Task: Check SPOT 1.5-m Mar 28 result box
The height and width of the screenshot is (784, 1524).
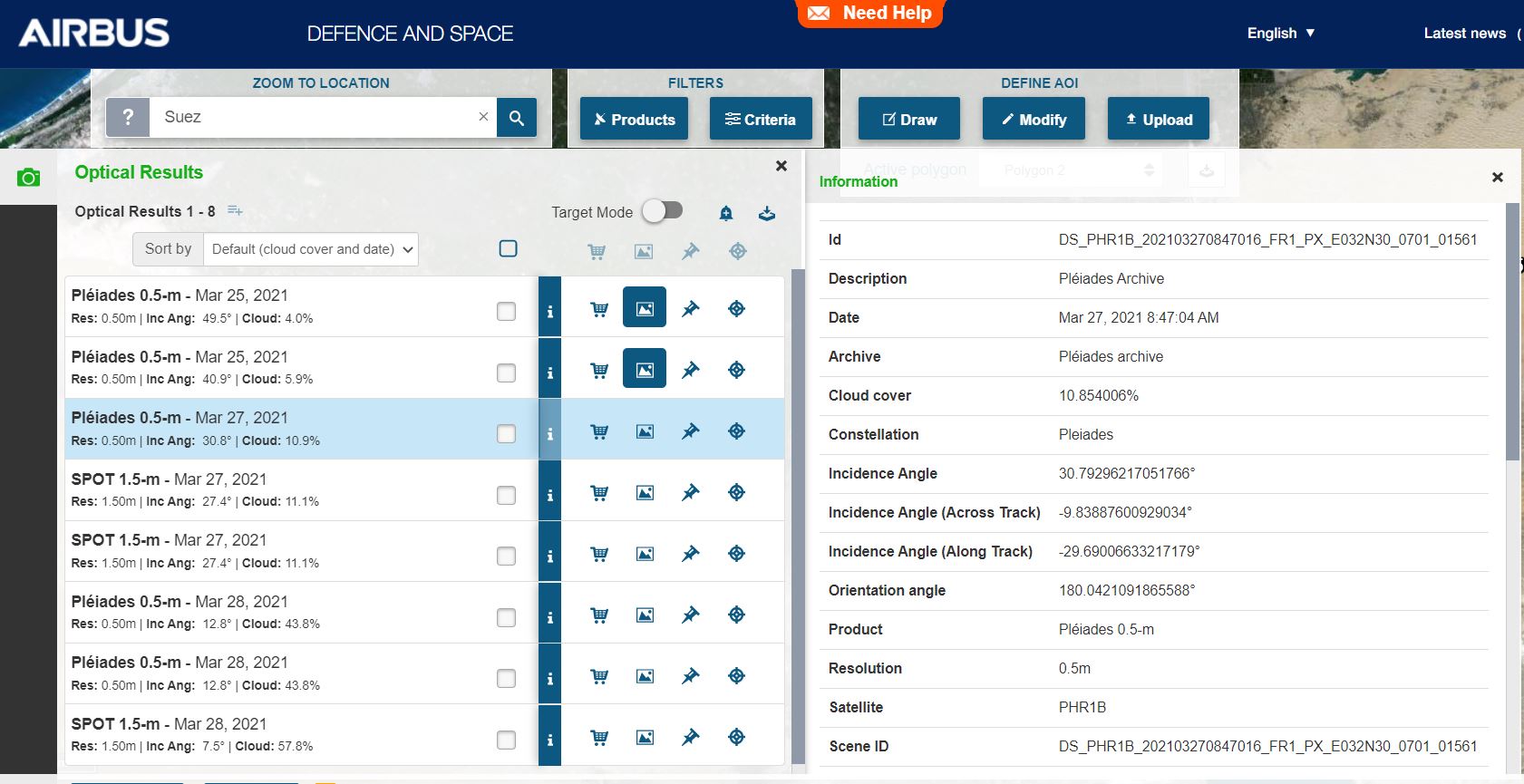Action: 506,740
